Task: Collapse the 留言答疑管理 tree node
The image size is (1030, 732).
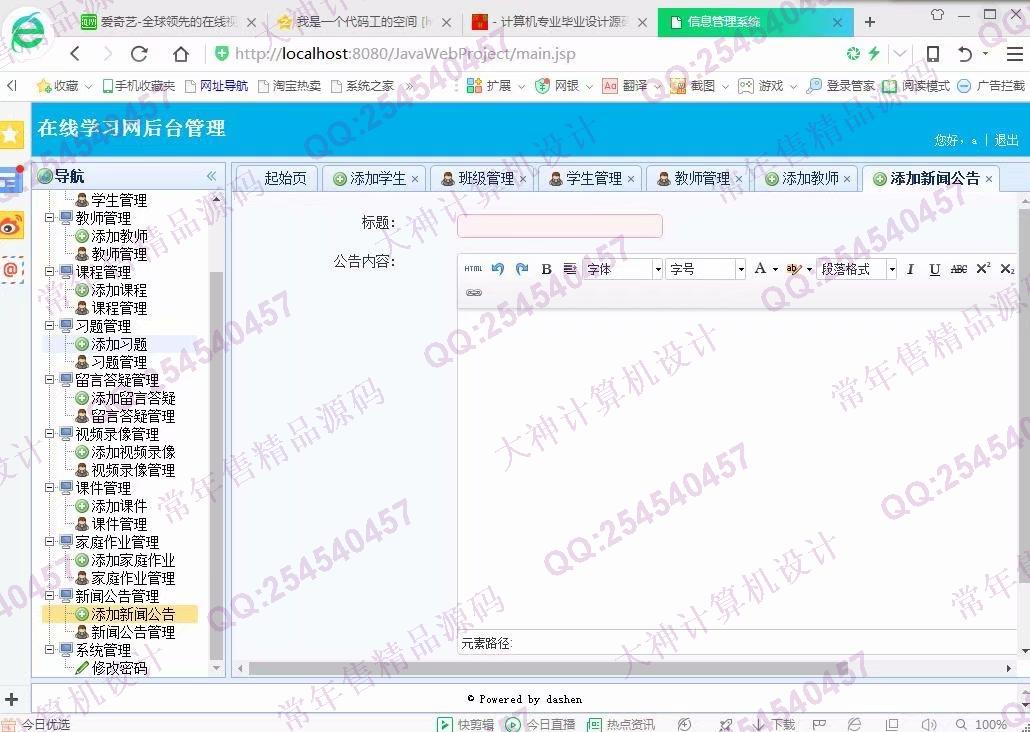Action: click(x=49, y=379)
